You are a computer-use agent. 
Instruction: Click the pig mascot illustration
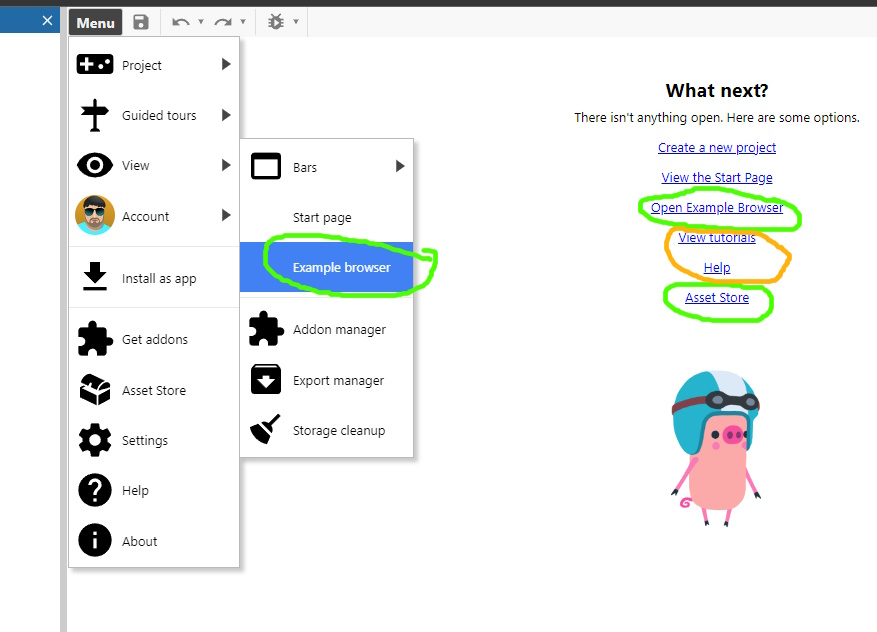716,447
